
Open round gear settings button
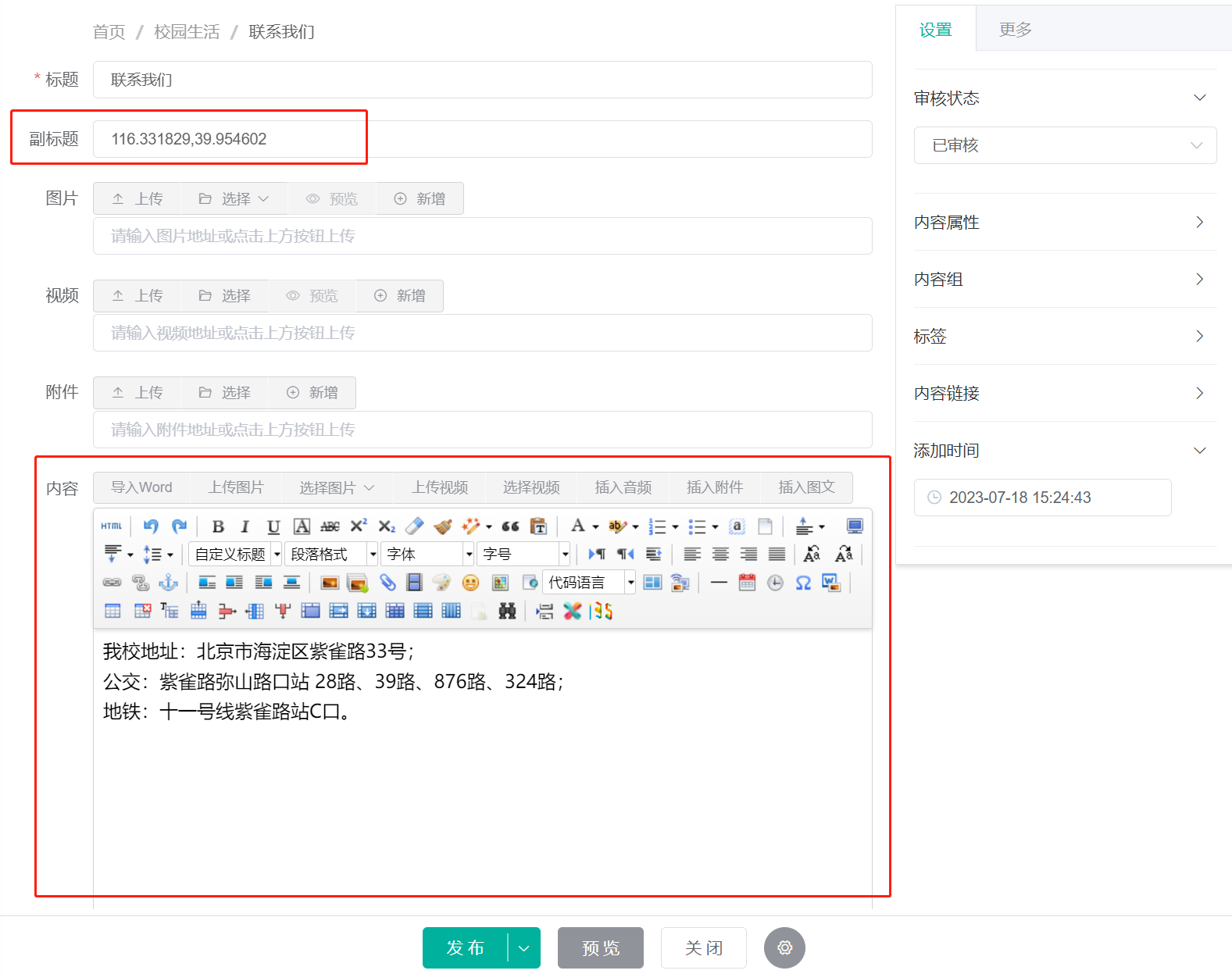(784, 947)
